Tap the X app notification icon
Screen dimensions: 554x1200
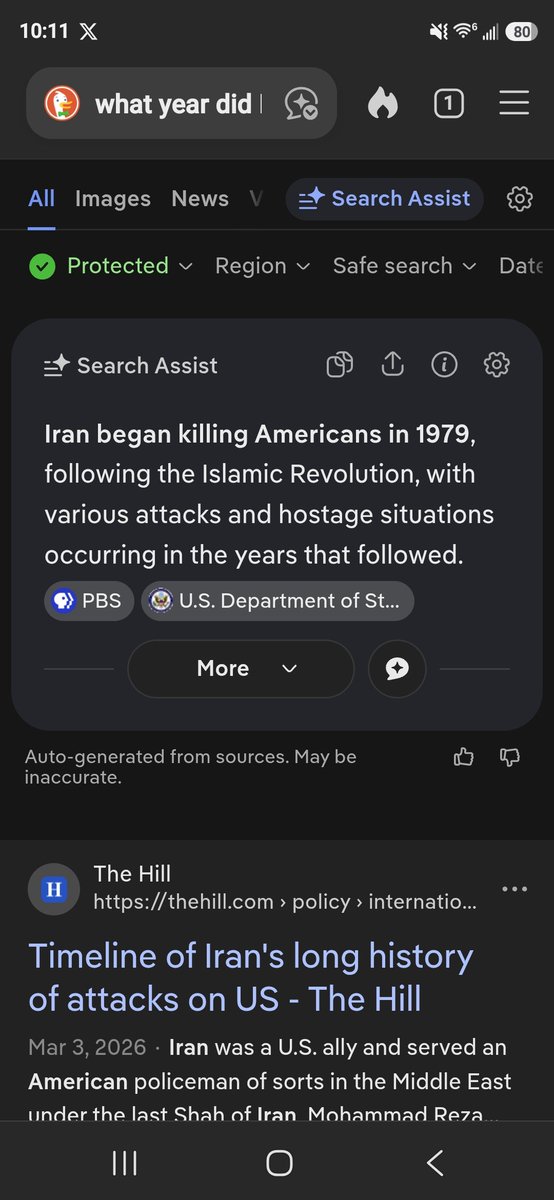89,31
